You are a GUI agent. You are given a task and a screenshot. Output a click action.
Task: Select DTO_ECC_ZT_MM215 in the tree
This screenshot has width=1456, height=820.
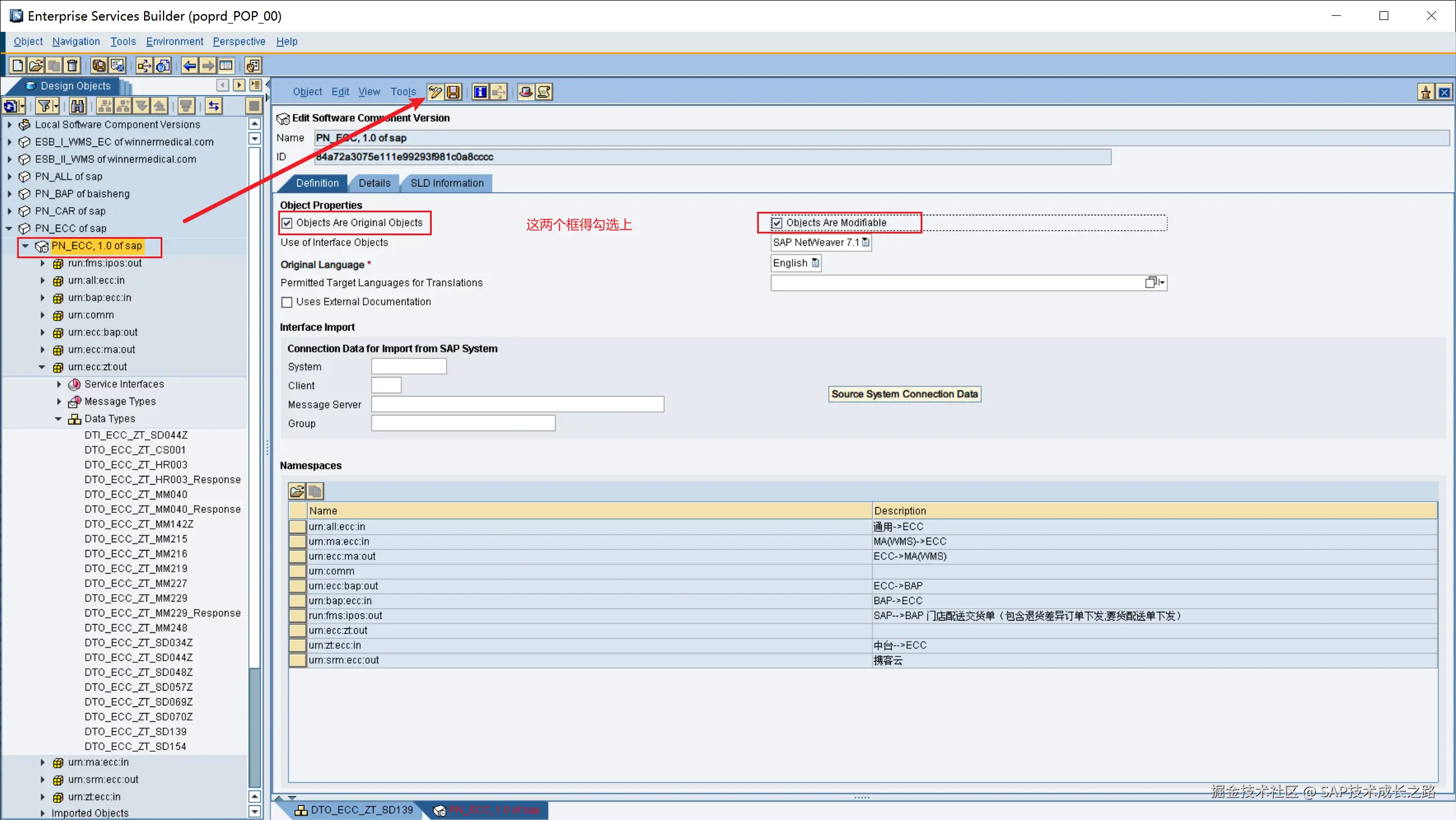(136, 539)
